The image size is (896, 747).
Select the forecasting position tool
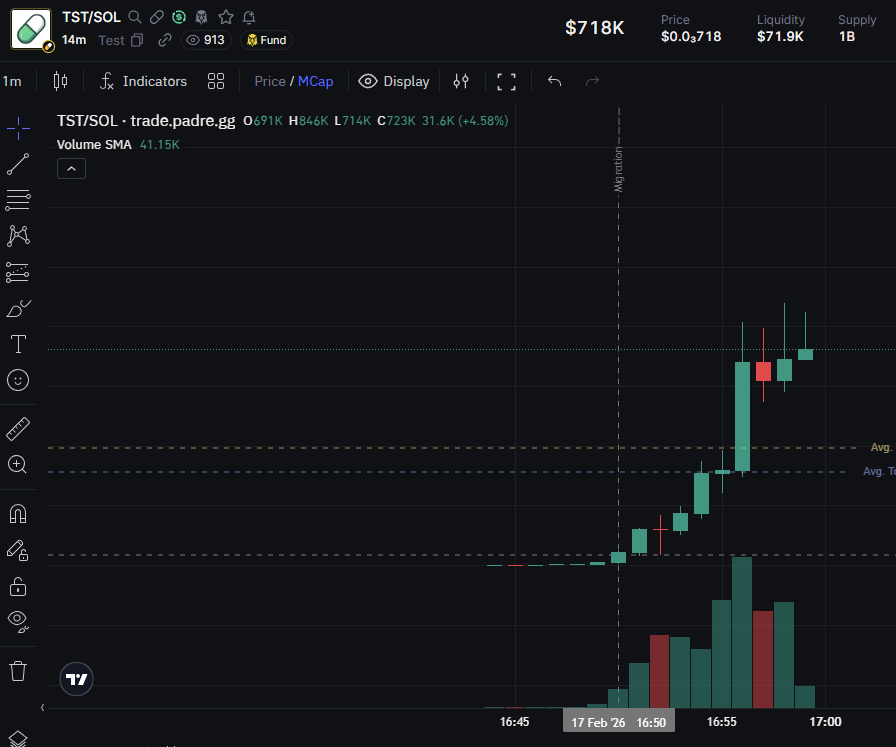(18, 273)
